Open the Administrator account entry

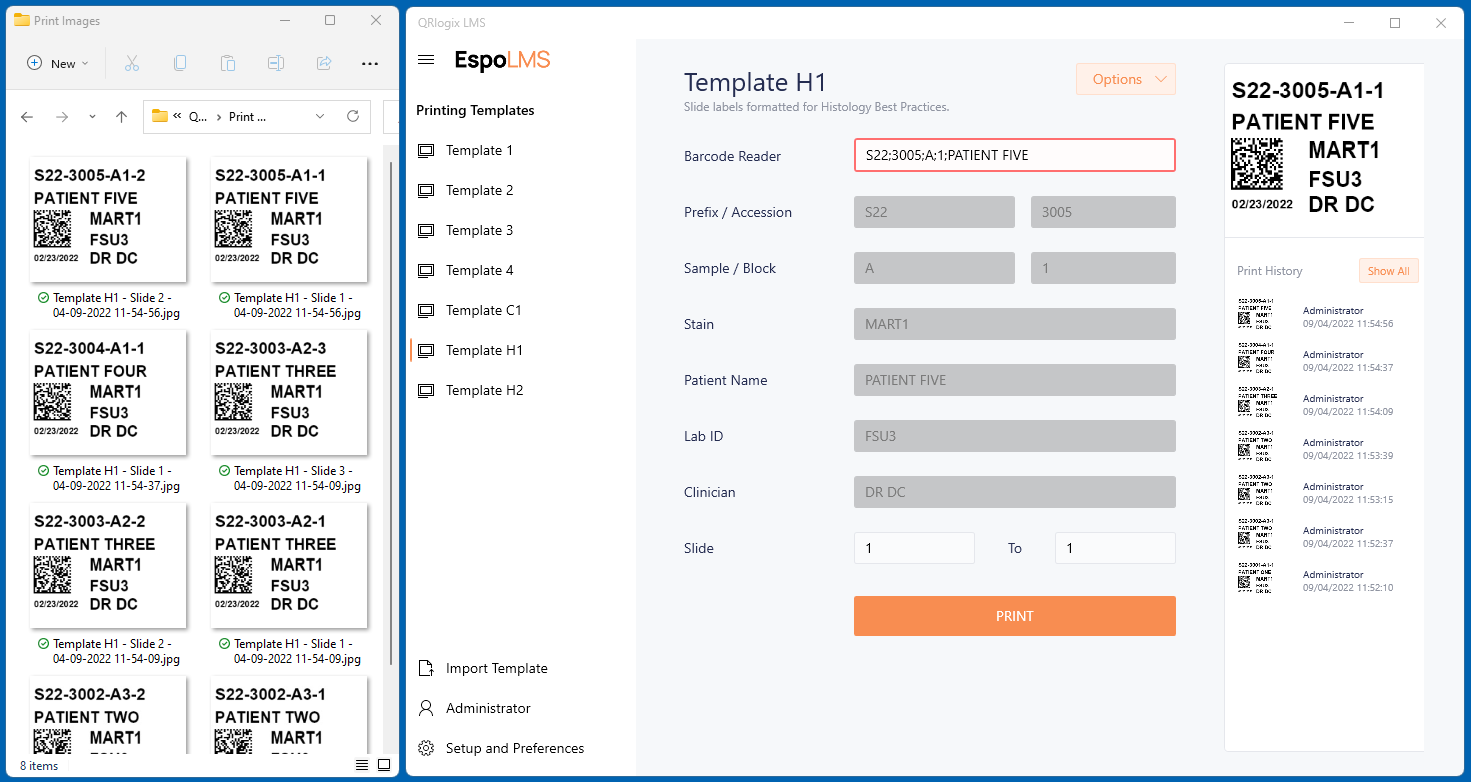[x=488, y=708]
